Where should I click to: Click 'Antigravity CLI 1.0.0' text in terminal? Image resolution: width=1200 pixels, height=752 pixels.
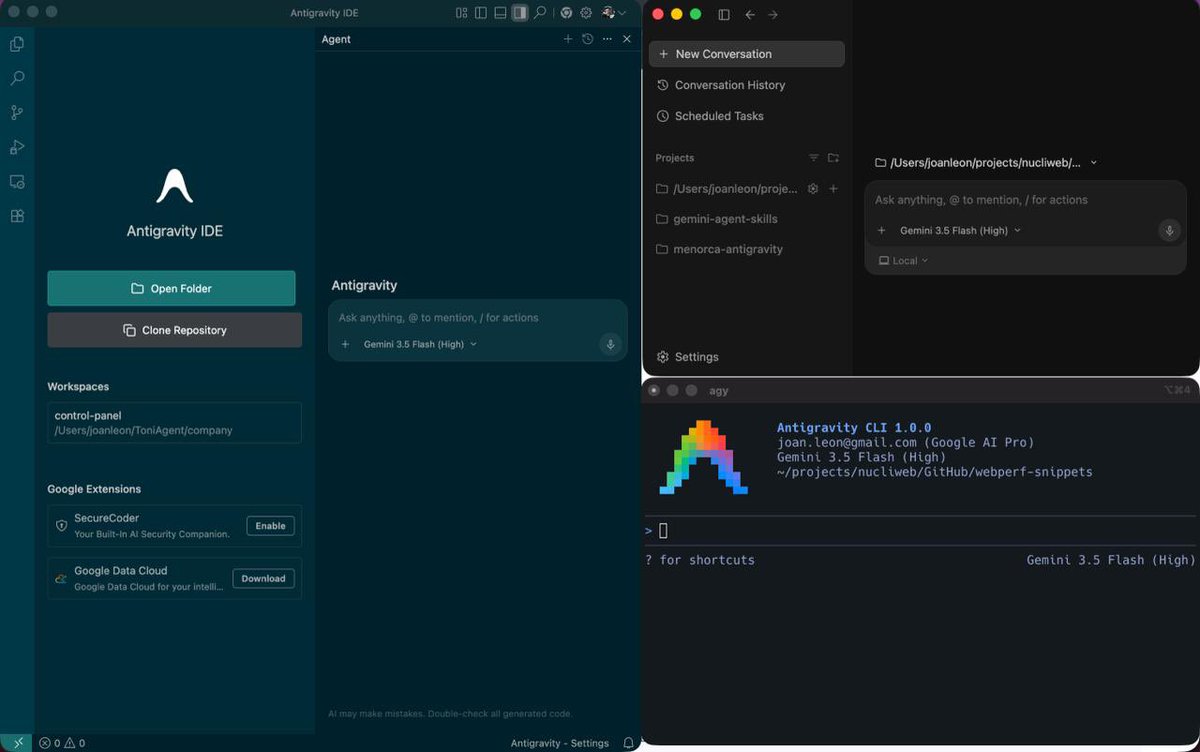point(854,427)
